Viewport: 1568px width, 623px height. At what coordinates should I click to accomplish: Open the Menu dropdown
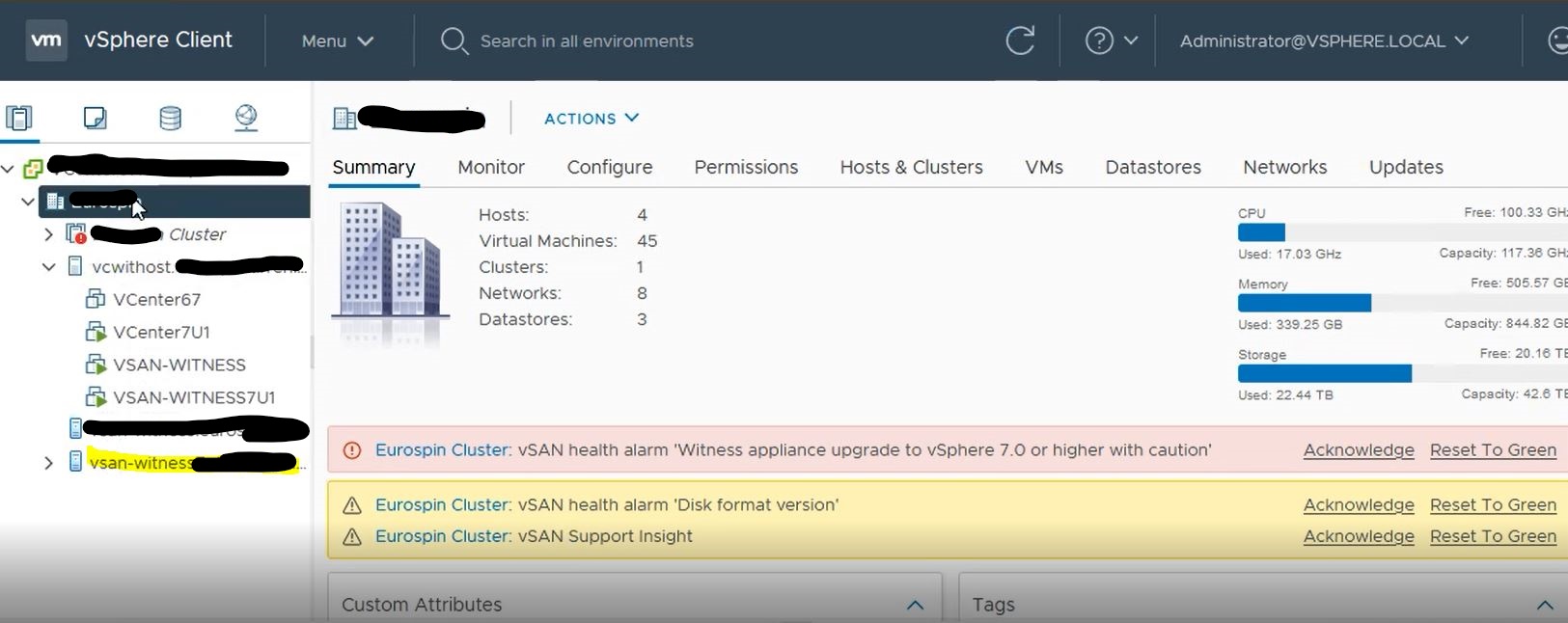[337, 41]
